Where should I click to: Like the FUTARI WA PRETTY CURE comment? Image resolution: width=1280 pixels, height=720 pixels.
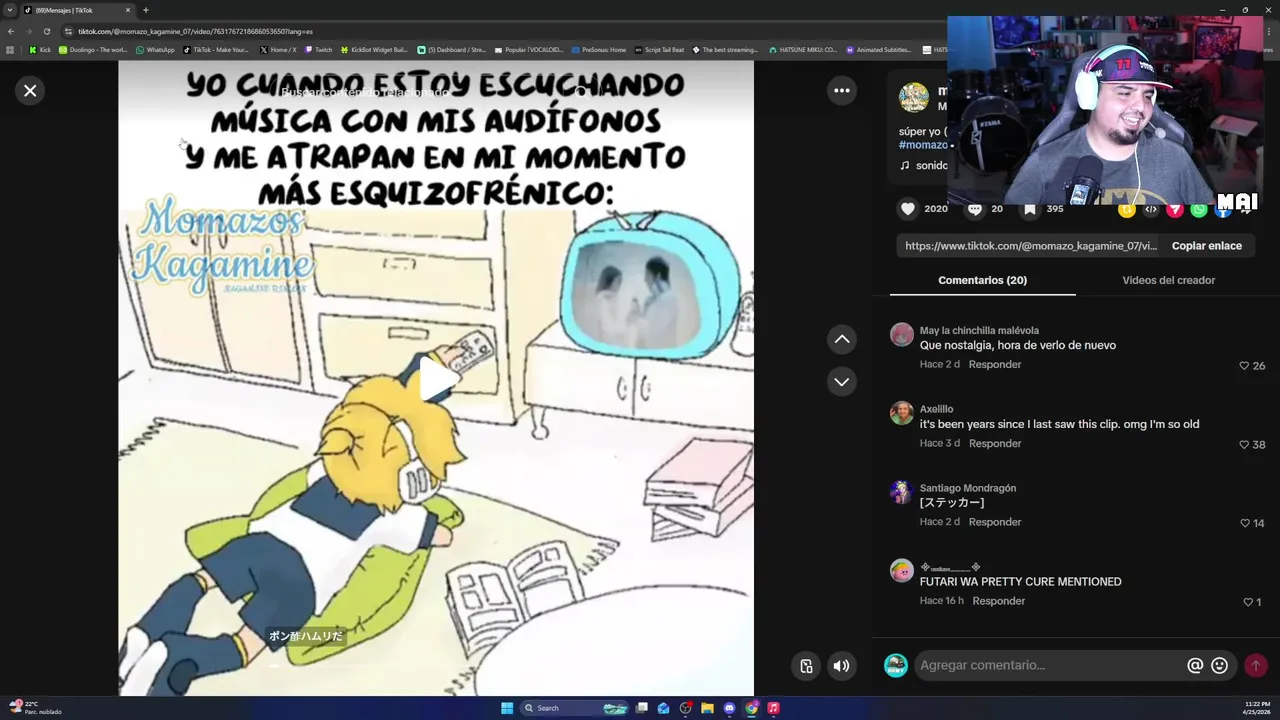coord(1248,603)
